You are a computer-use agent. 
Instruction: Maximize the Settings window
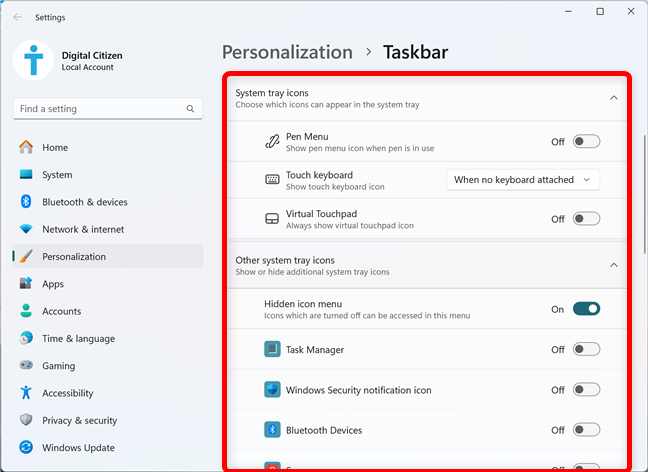pyautogui.click(x=600, y=12)
